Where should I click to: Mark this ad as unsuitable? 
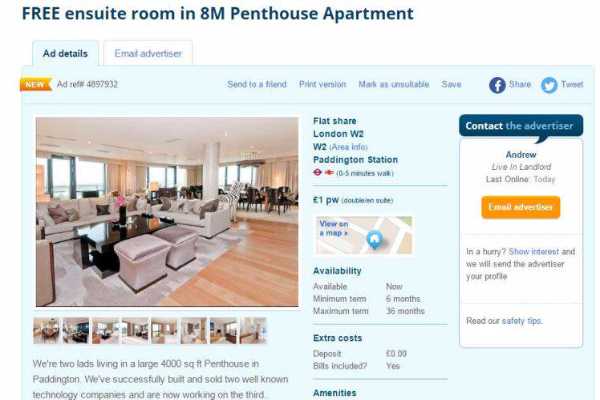click(394, 84)
